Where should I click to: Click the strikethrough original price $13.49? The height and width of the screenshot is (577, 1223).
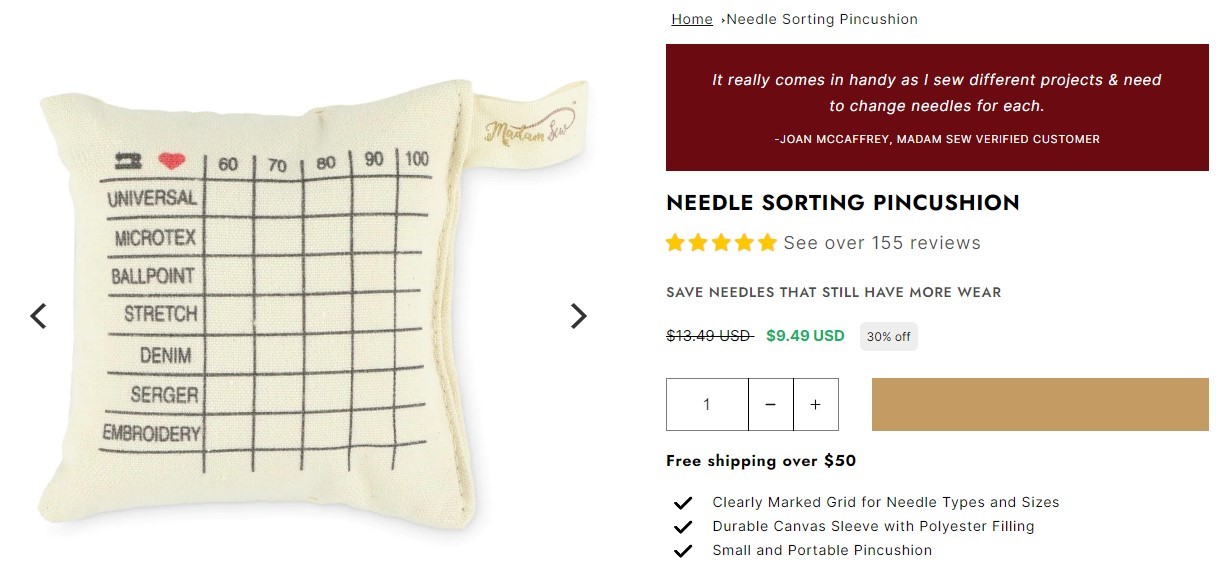[x=709, y=336]
